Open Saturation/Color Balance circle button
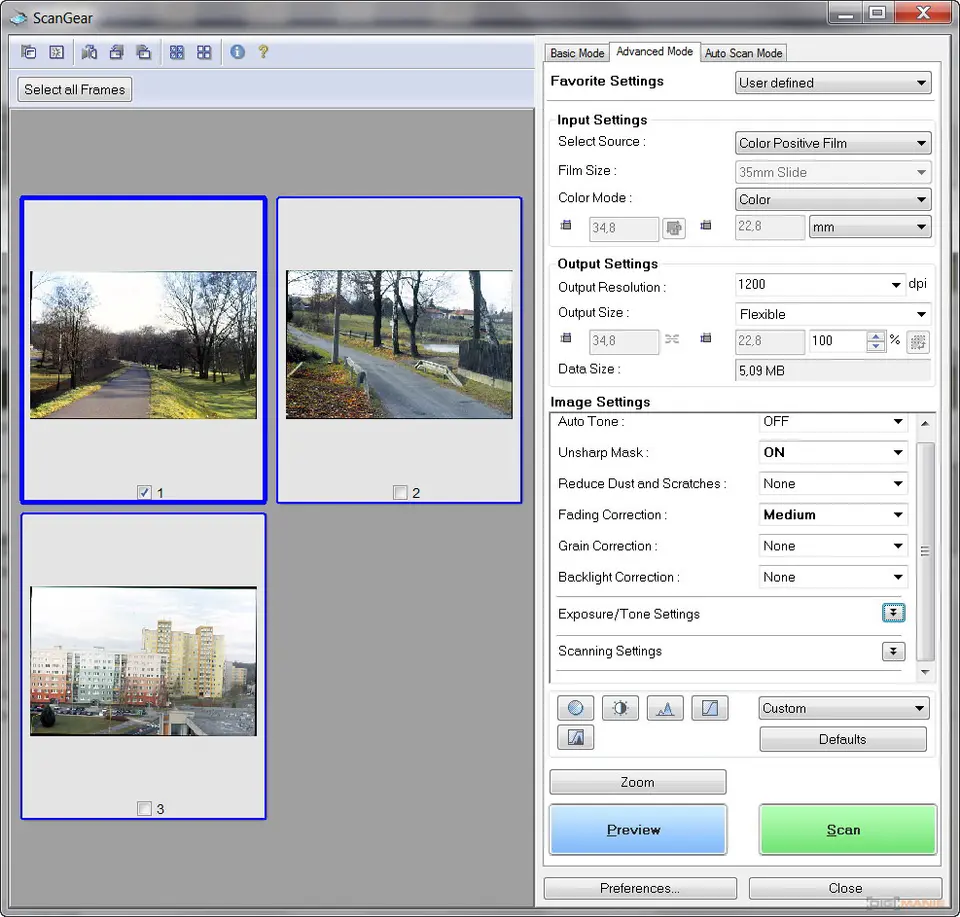The width and height of the screenshot is (960, 917). point(575,708)
